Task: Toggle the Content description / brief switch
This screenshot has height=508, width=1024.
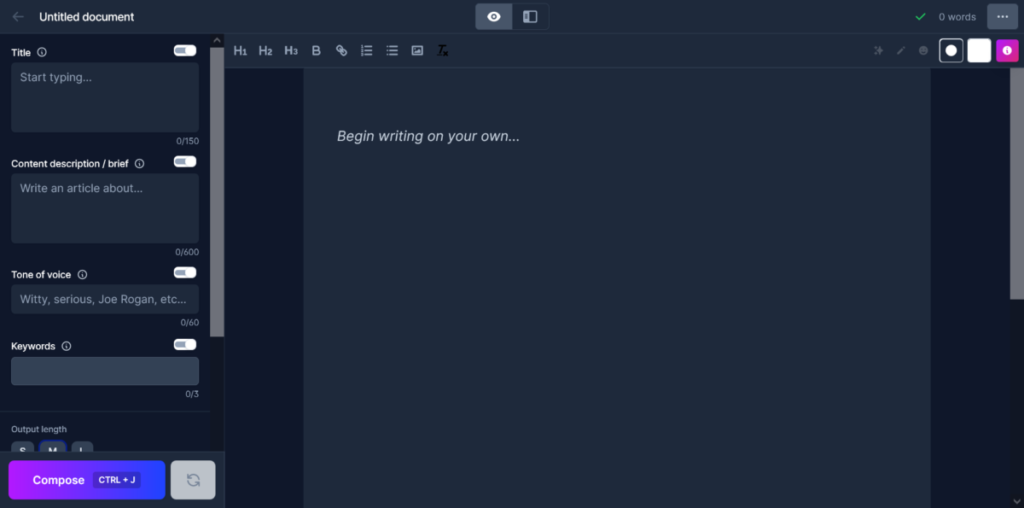Action: [185, 162]
